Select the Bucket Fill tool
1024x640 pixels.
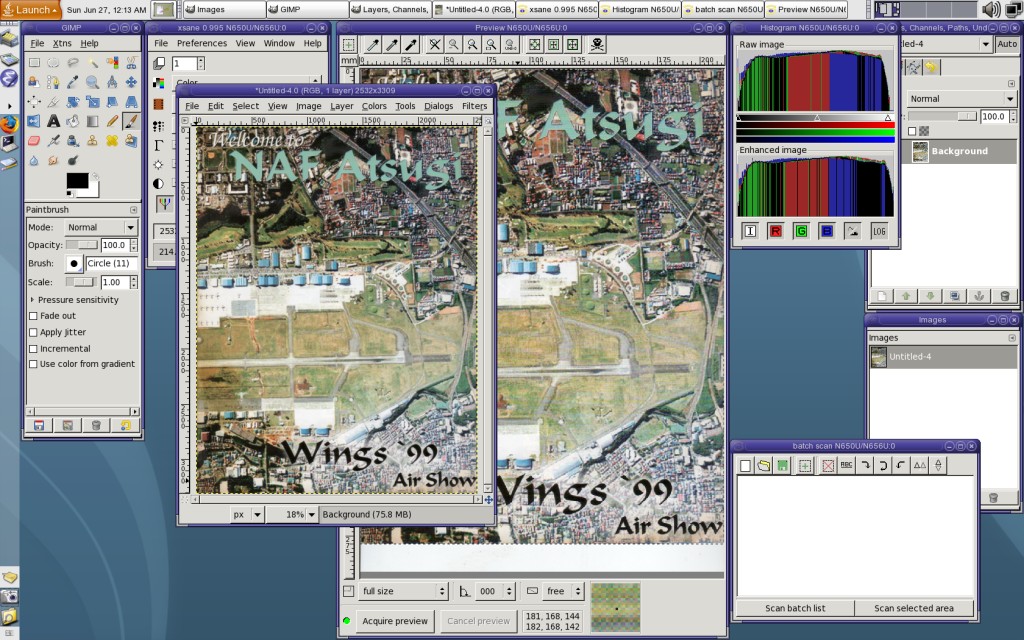point(72,121)
